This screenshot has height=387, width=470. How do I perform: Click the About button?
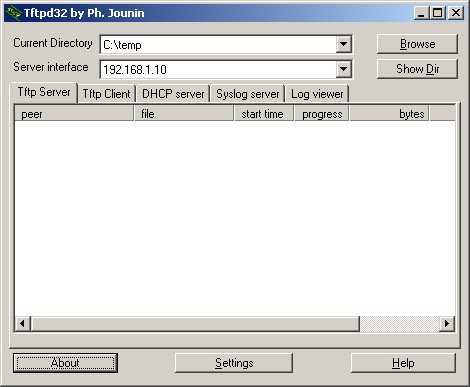click(x=65, y=363)
